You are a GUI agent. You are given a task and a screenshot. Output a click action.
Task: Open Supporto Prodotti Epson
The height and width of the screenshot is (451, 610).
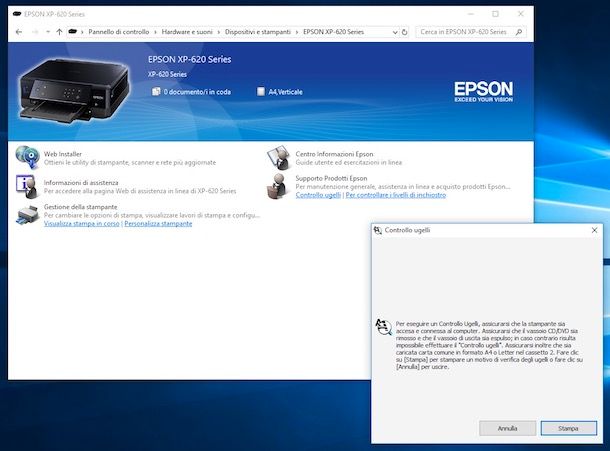(x=331, y=178)
